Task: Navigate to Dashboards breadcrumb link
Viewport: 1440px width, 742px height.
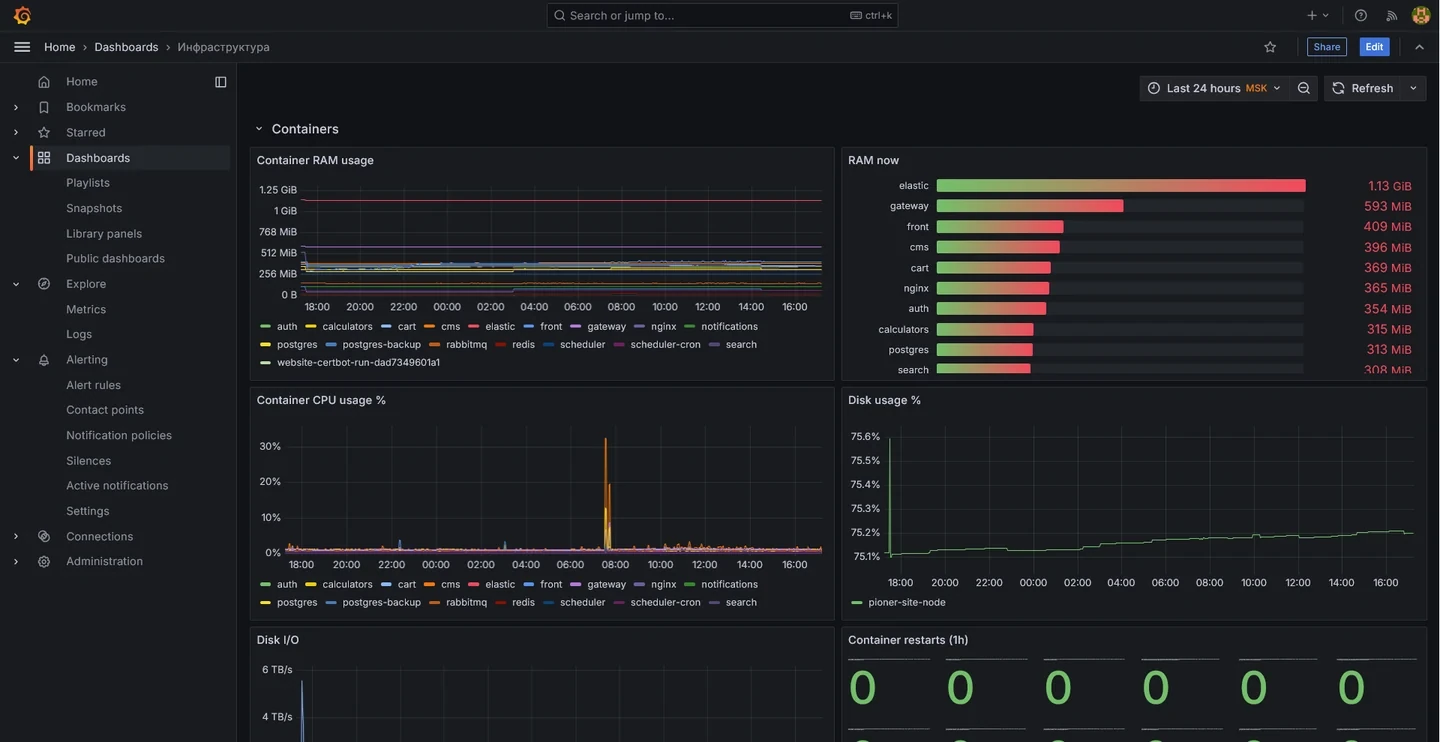Action: (127, 47)
